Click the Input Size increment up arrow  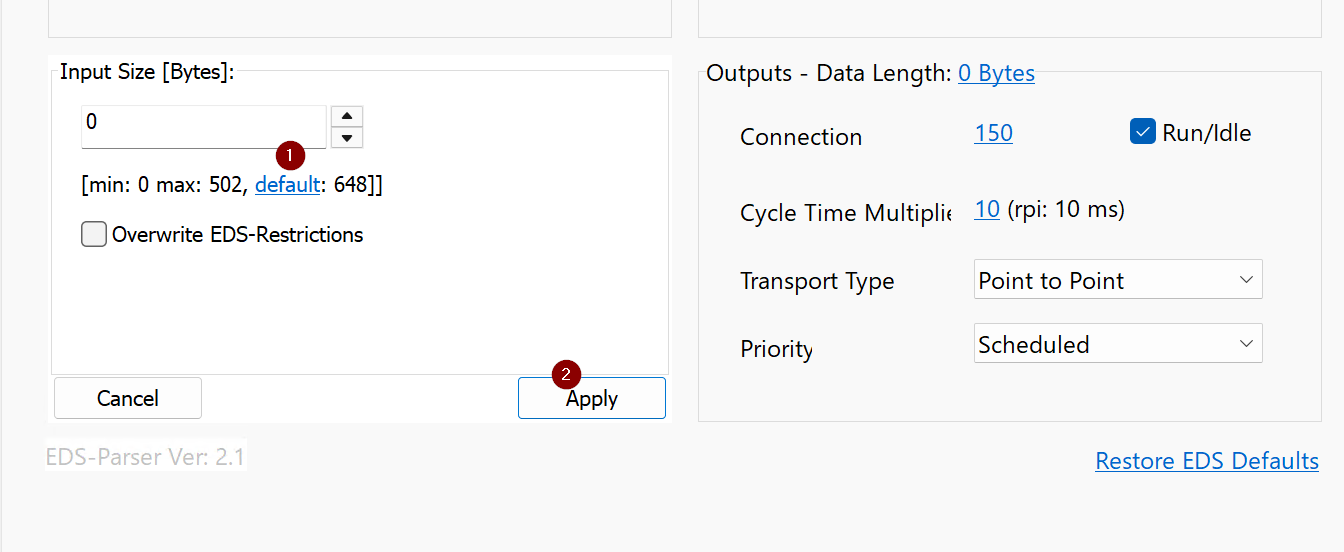[346, 115]
